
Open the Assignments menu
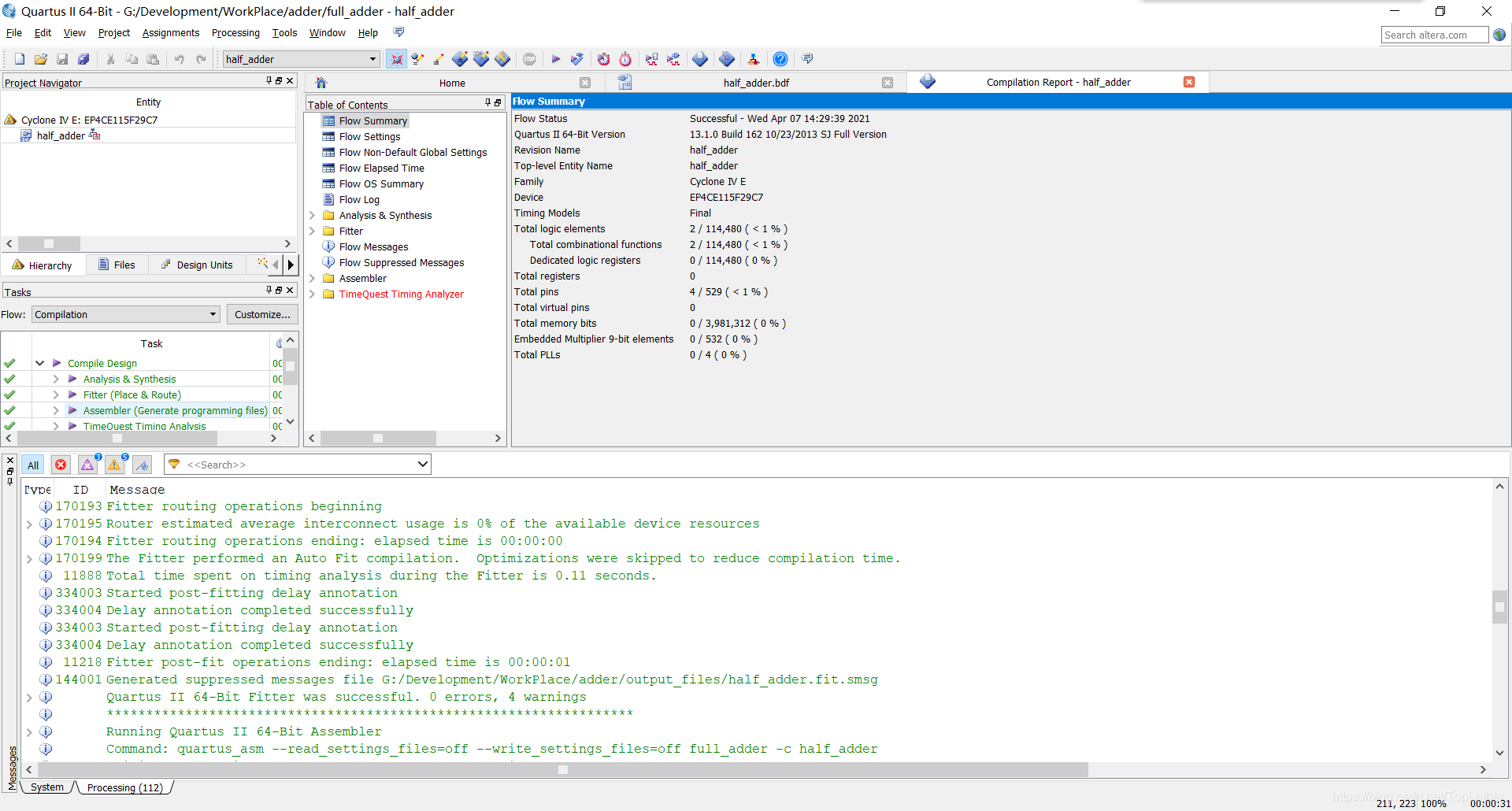point(171,33)
